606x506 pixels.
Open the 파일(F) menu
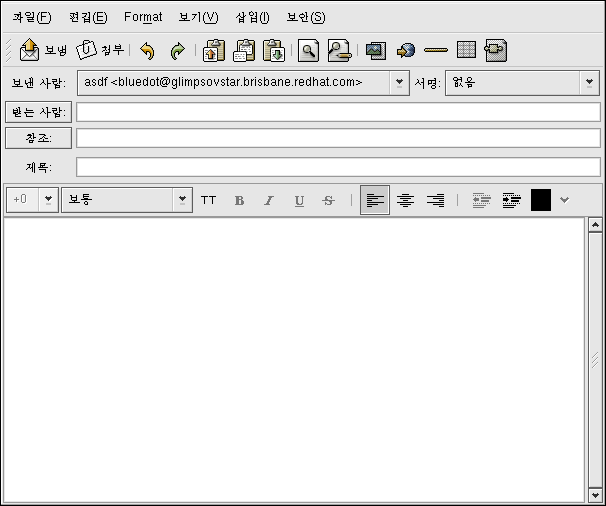31,17
